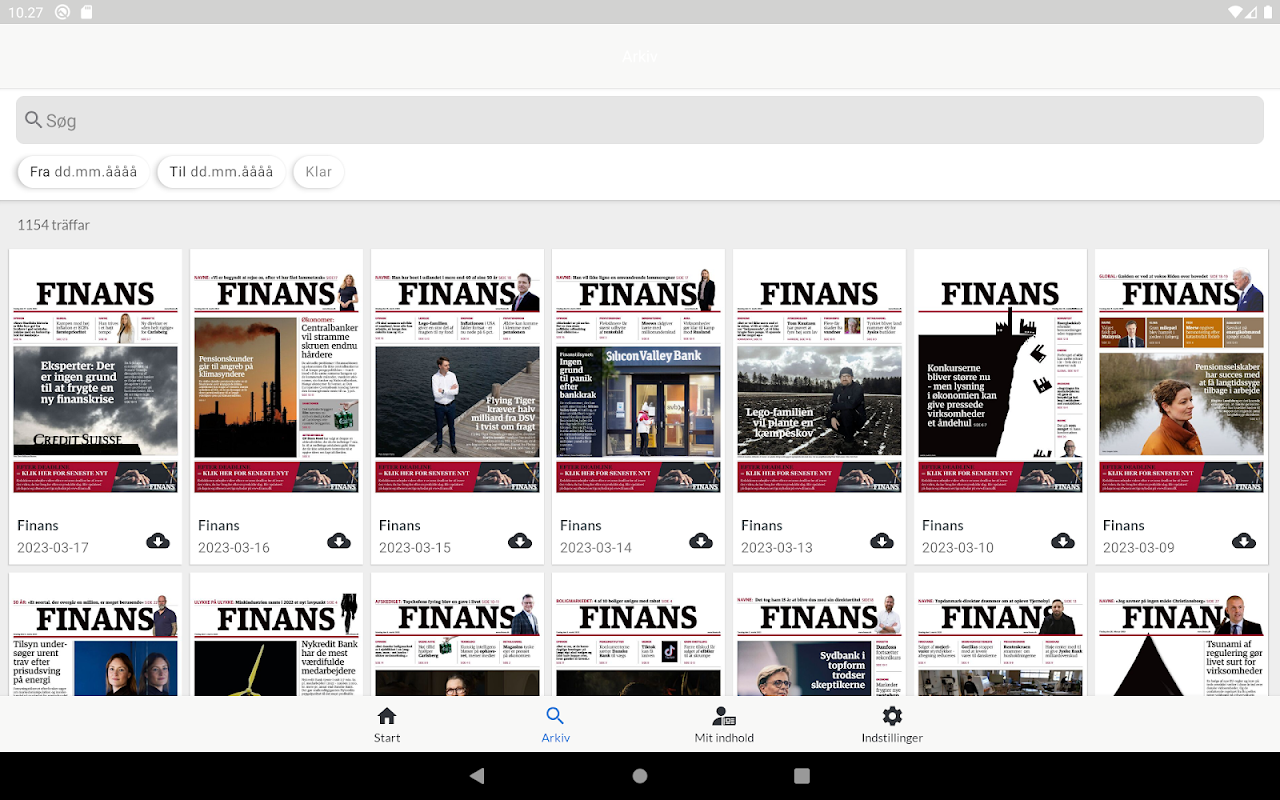
Task: Click the 2023-03-14 date label
Action: click(x=596, y=548)
